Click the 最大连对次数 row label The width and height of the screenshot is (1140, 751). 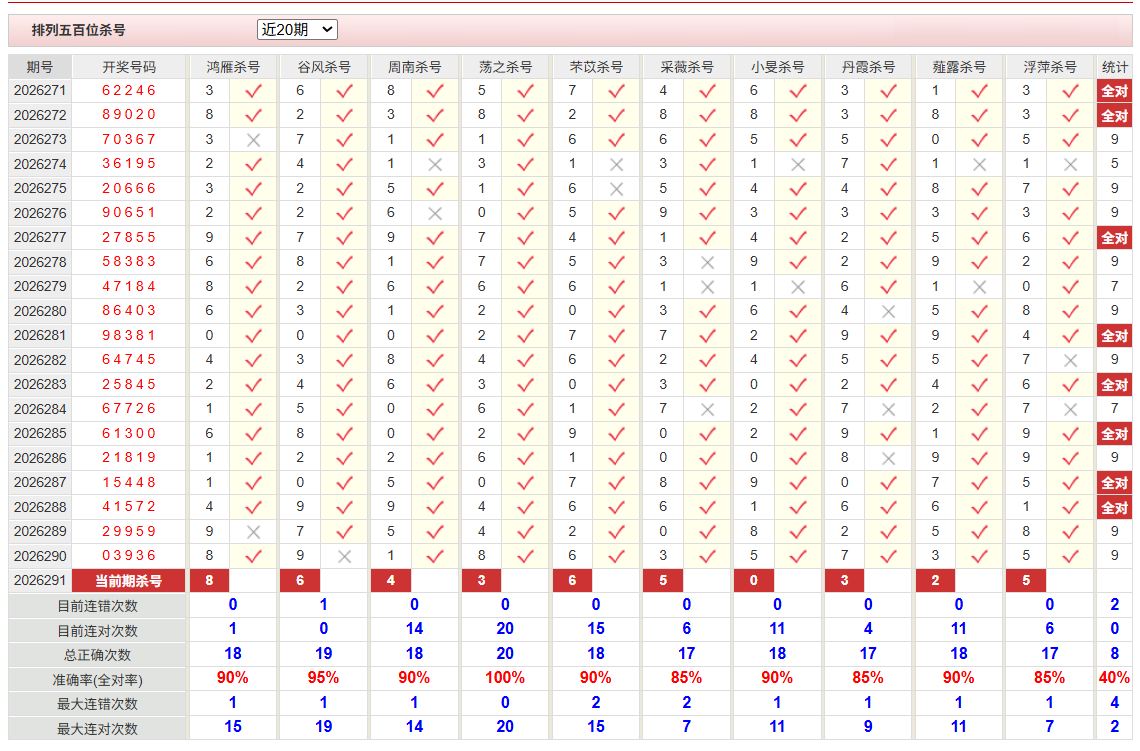coord(97,728)
